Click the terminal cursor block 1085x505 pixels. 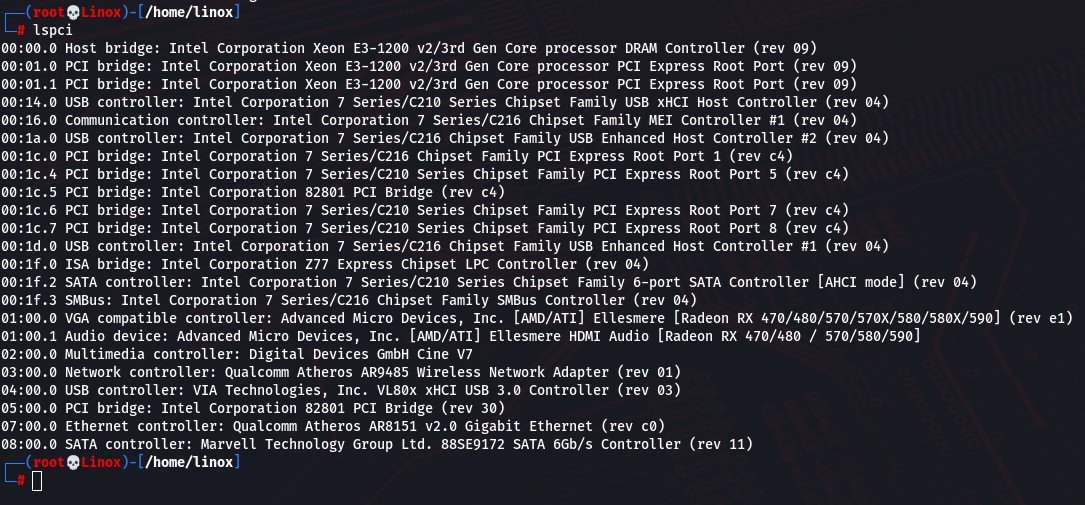[x=37, y=481]
